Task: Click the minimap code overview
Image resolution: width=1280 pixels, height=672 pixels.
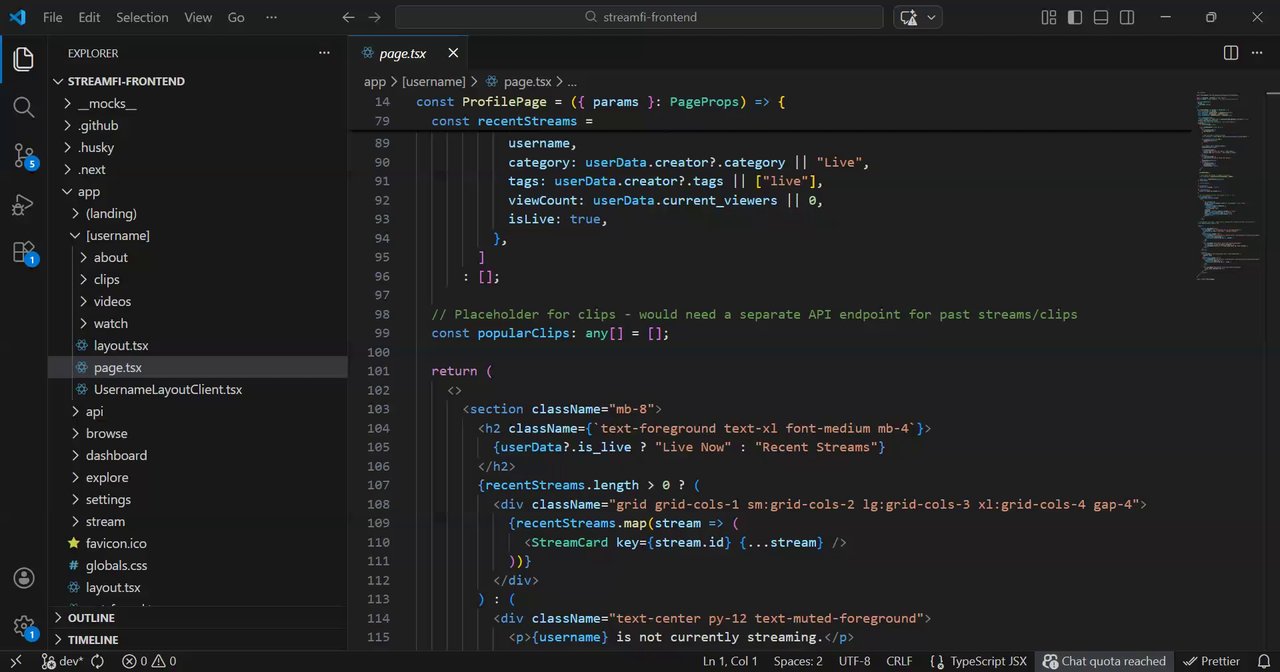Action: click(x=1219, y=180)
